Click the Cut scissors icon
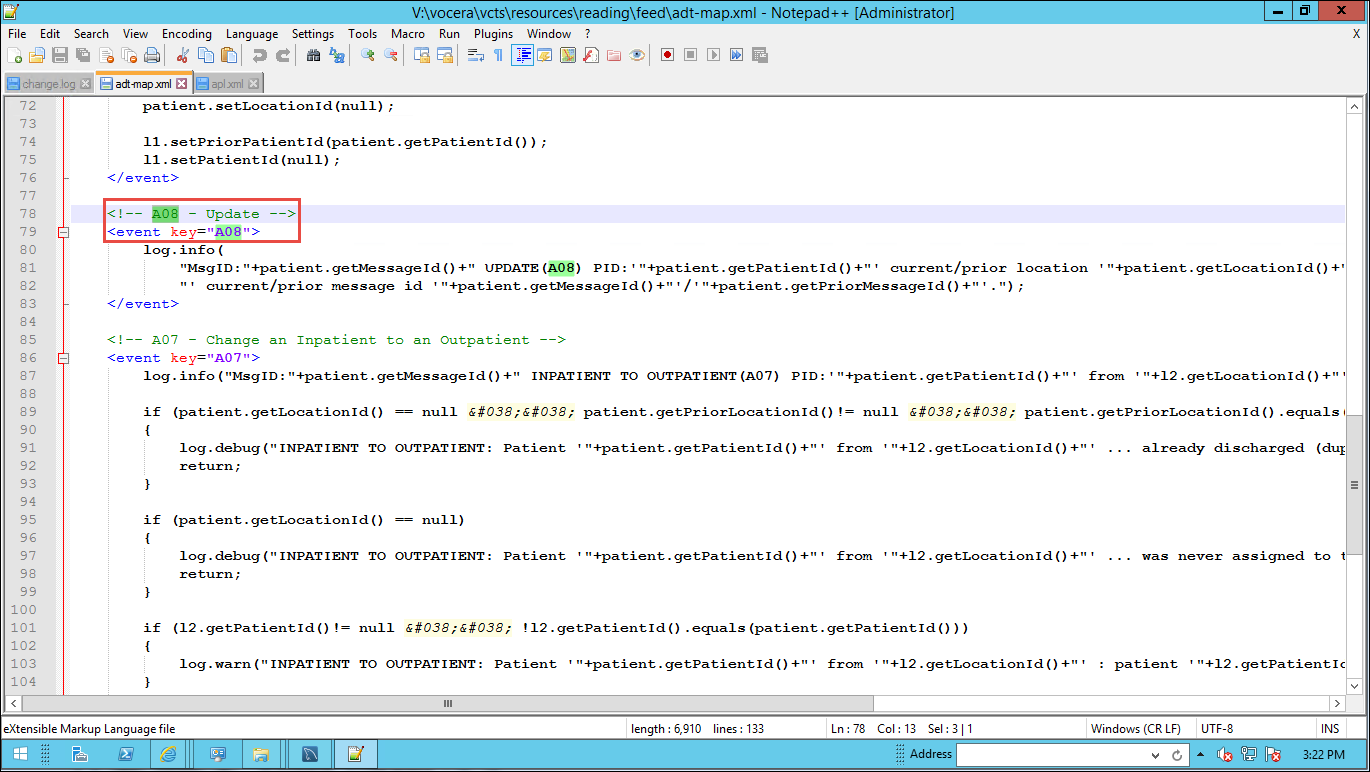The image size is (1370, 772). click(182, 55)
